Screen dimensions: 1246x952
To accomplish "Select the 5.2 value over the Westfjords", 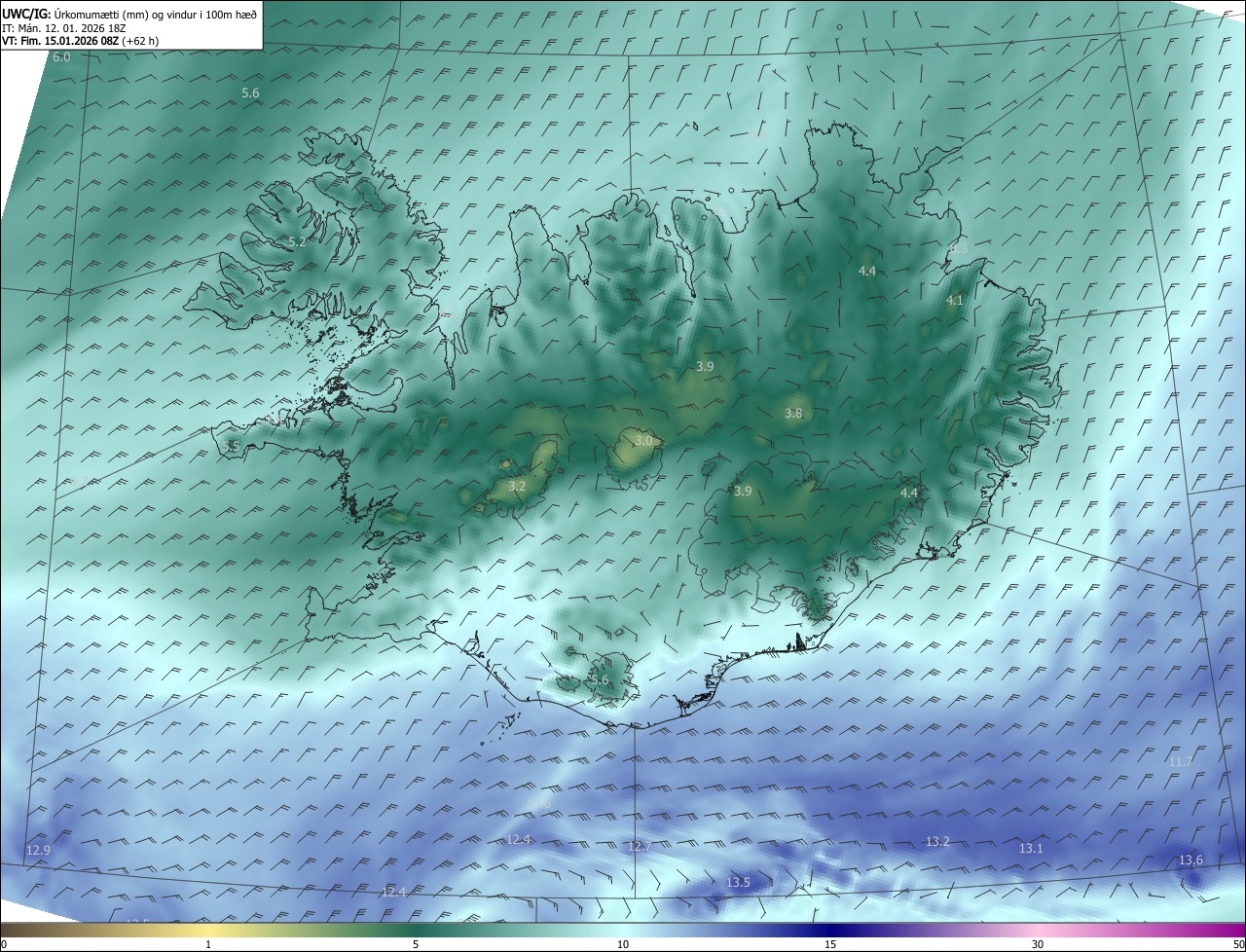I will point(297,241).
